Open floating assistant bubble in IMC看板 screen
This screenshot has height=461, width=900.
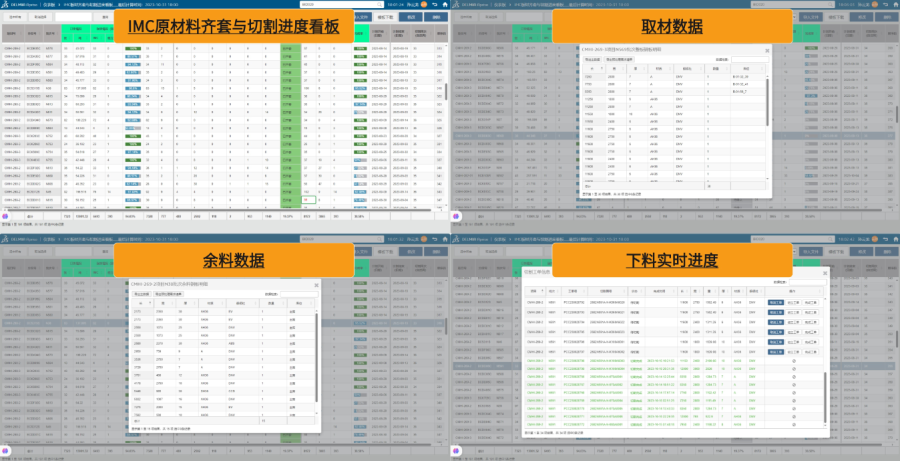[6, 216]
